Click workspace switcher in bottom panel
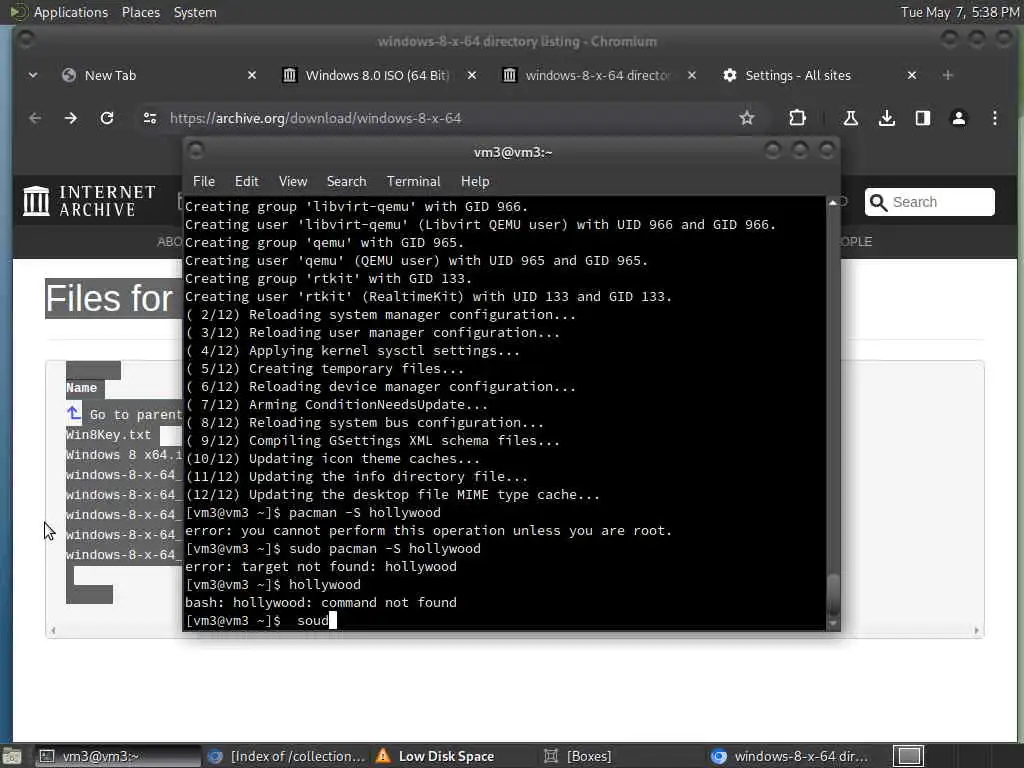This screenshot has width=1024, height=768. (x=908, y=756)
